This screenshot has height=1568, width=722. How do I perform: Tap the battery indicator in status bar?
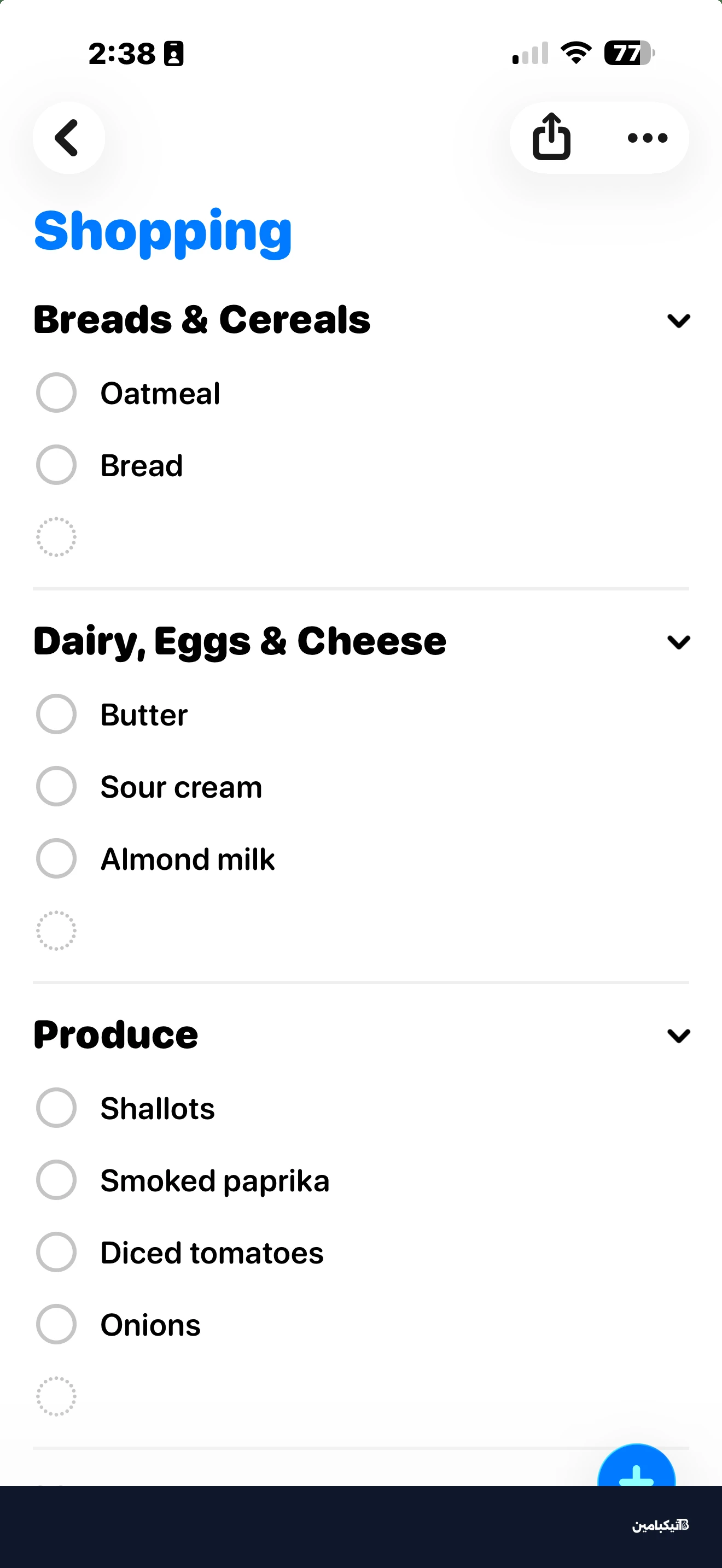click(629, 53)
